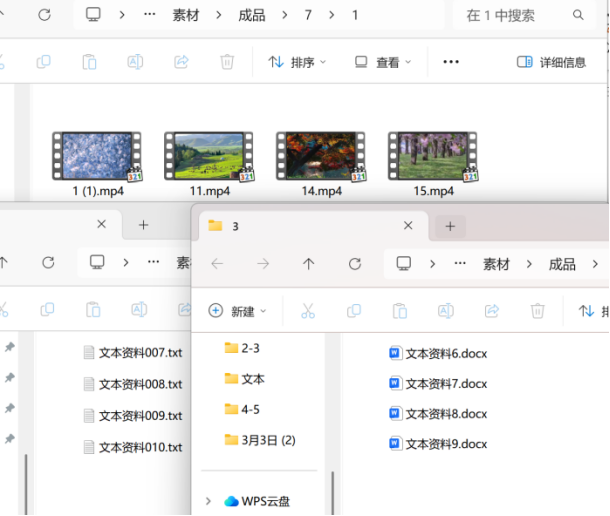Click the search magnifier in top window
The height and width of the screenshot is (516, 610).
click(578, 15)
